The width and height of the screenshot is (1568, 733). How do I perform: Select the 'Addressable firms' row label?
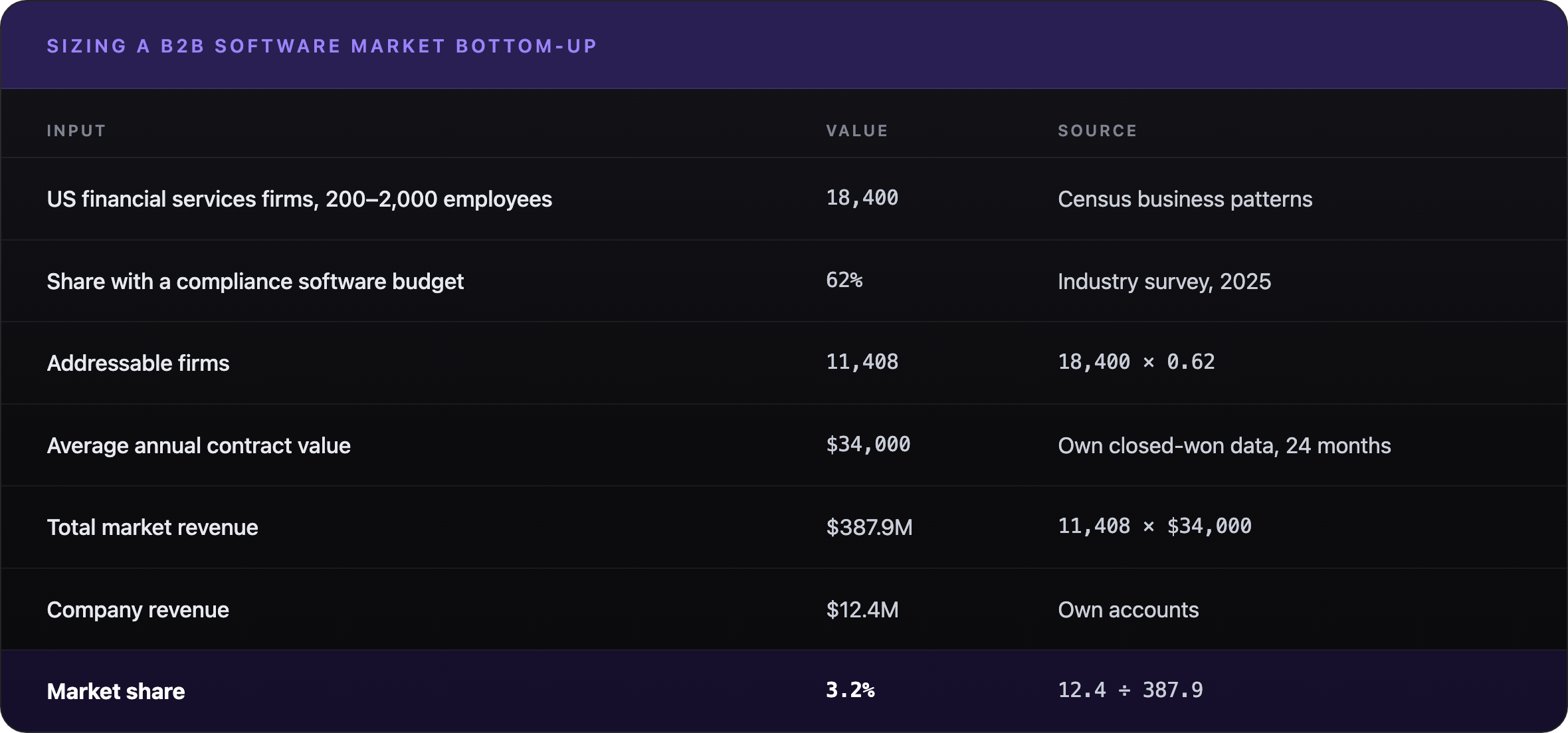point(138,364)
